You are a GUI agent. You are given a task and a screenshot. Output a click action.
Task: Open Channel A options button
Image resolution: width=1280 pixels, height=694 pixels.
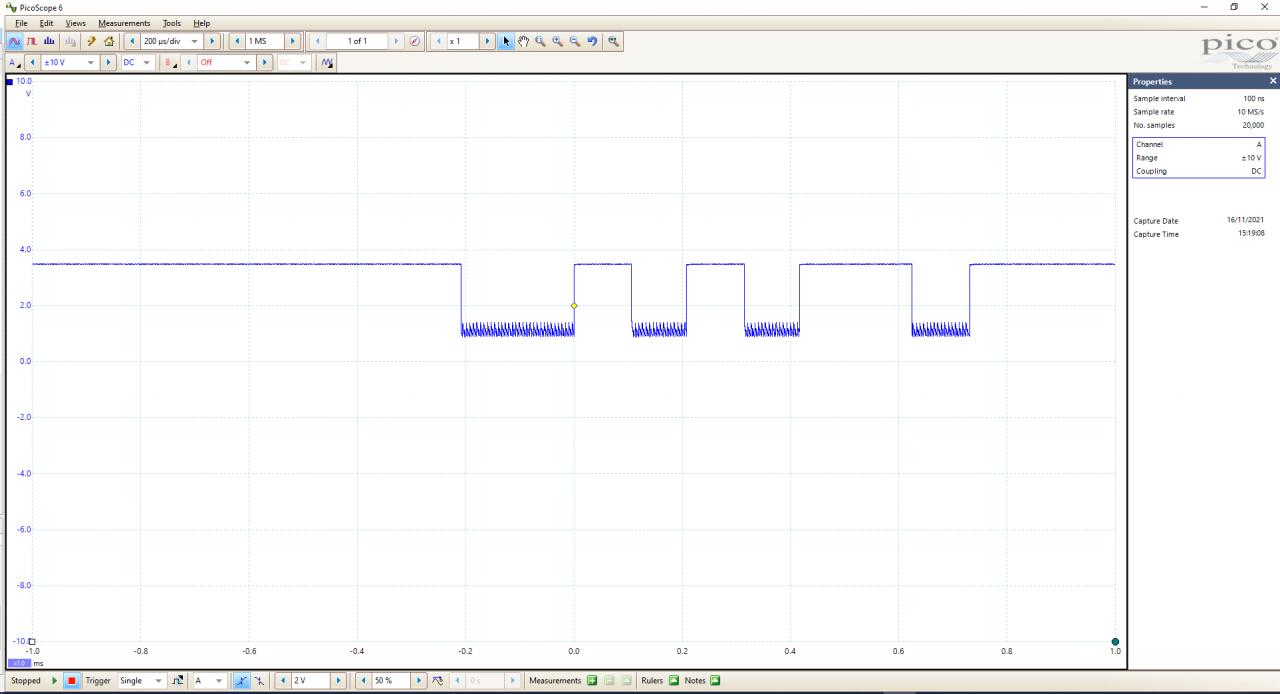pyautogui.click(x=14, y=62)
